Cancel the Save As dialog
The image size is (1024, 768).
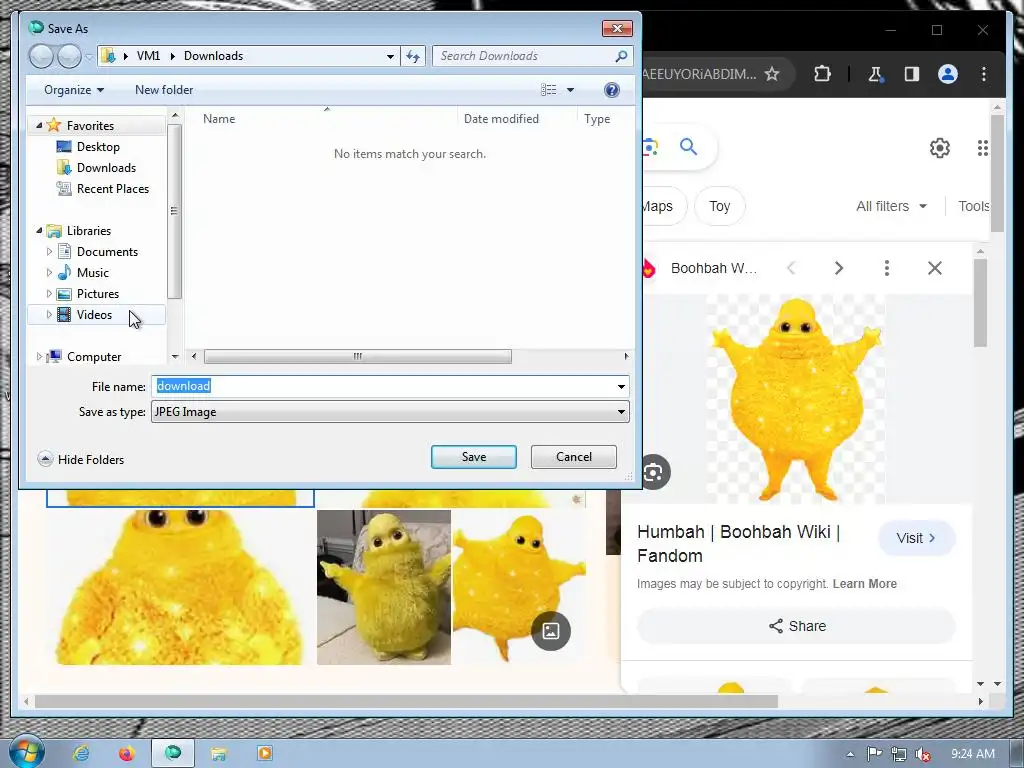click(x=573, y=457)
